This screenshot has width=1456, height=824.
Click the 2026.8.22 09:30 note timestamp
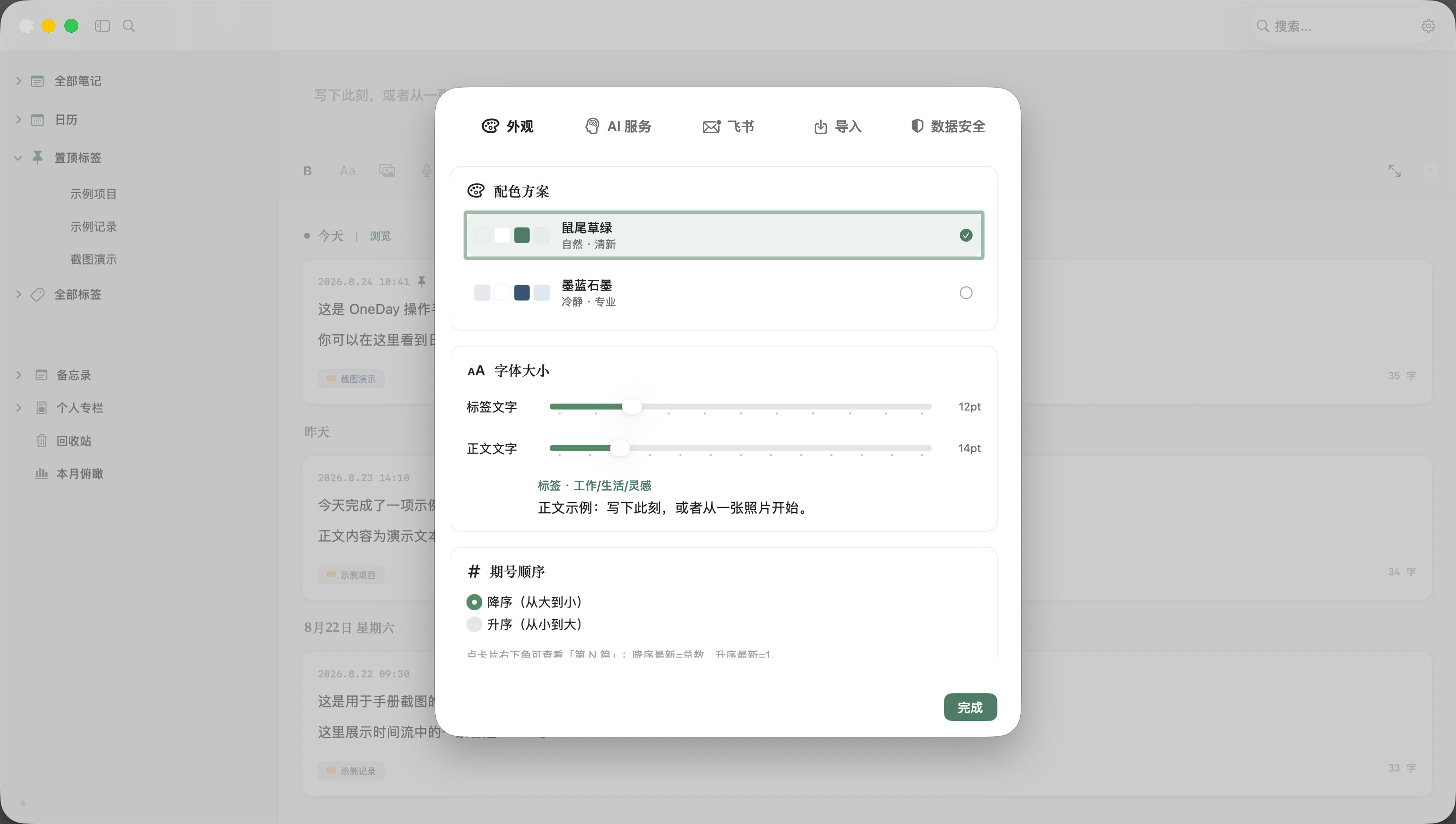click(x=364, y=673)
